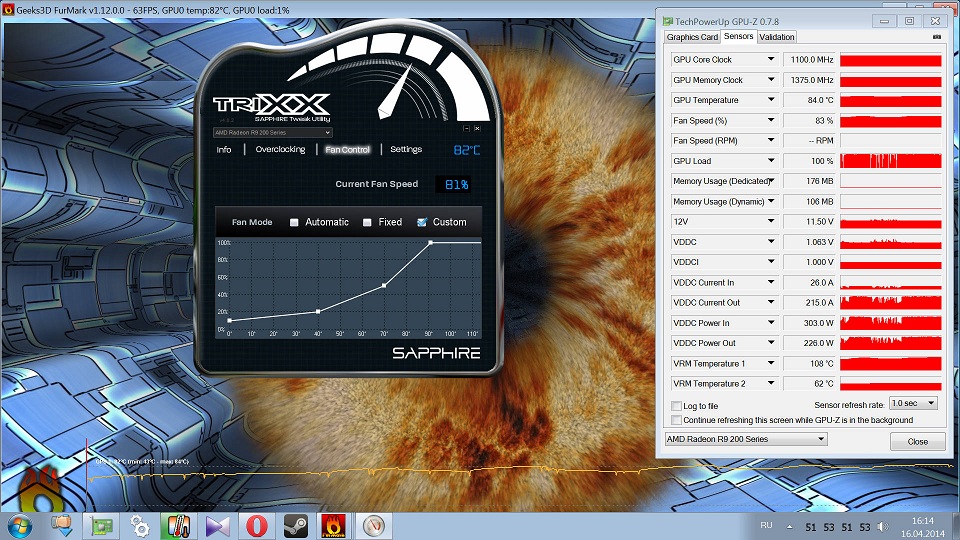960x540 pixels.
Task: Open the gears settings taskbar icon
Action: pos(139,527)
